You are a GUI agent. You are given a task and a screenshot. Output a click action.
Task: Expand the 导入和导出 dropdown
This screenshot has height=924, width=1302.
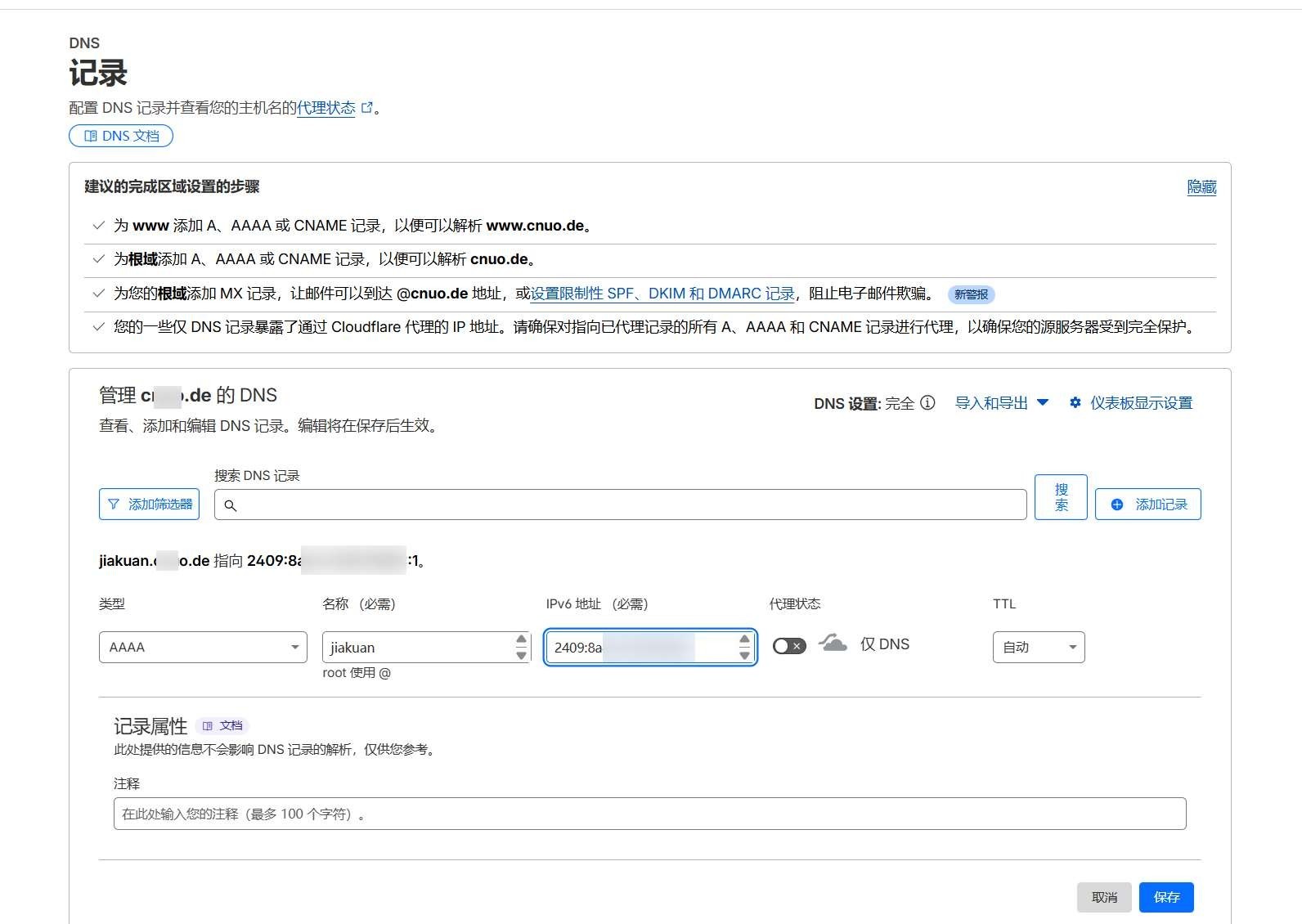pyautogui.click(x=1002, y=402)
